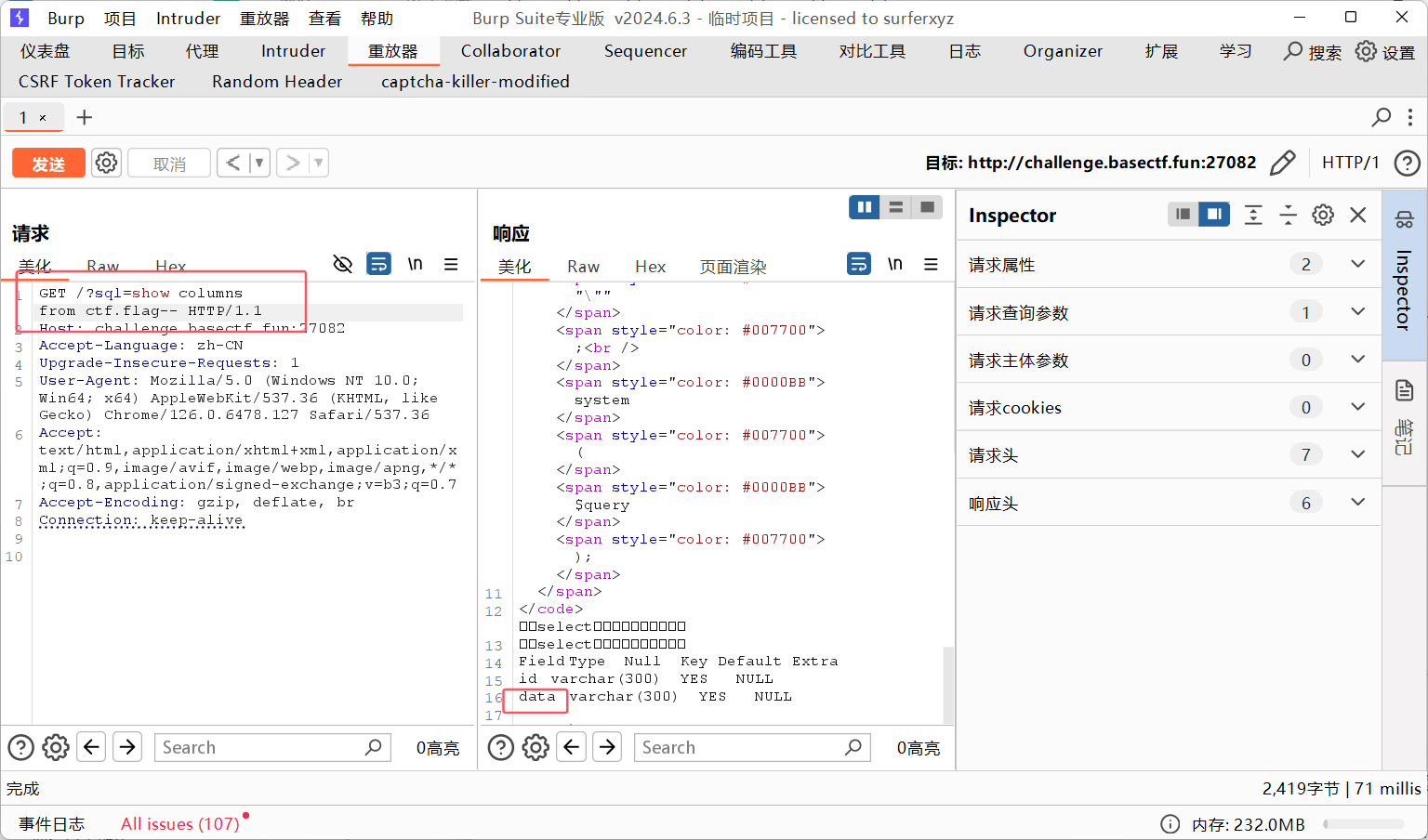Open notes 笔记 side tab
The image size is (1428, 840).
[x=1404, y=416]
